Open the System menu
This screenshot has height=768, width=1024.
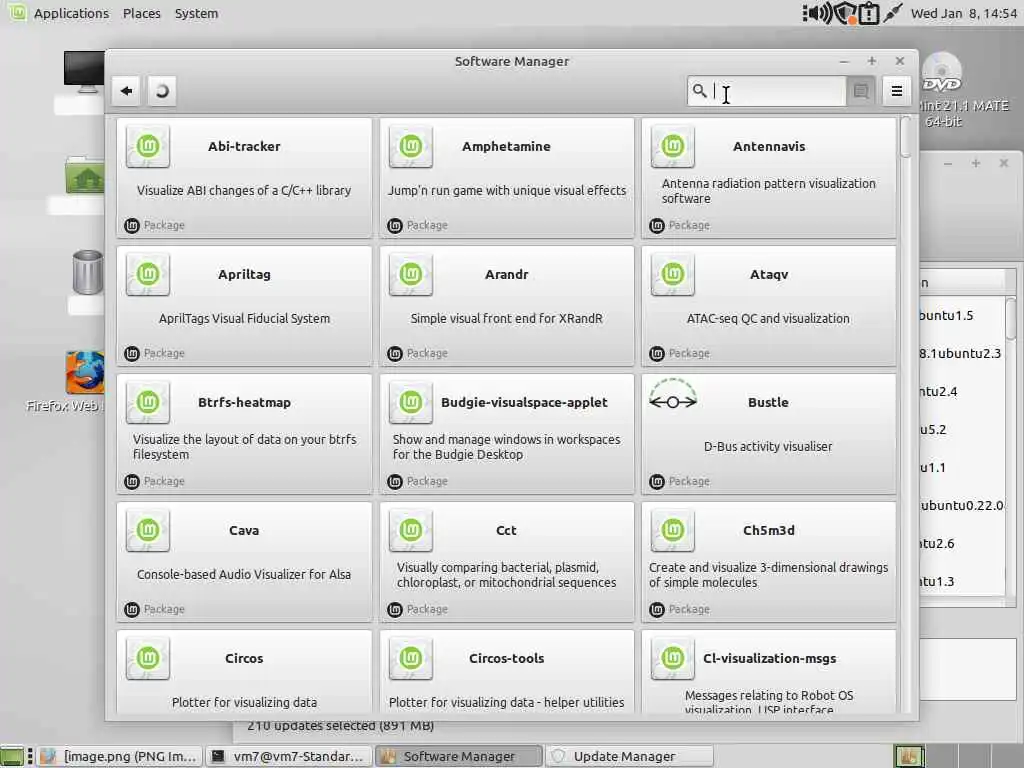196,13
